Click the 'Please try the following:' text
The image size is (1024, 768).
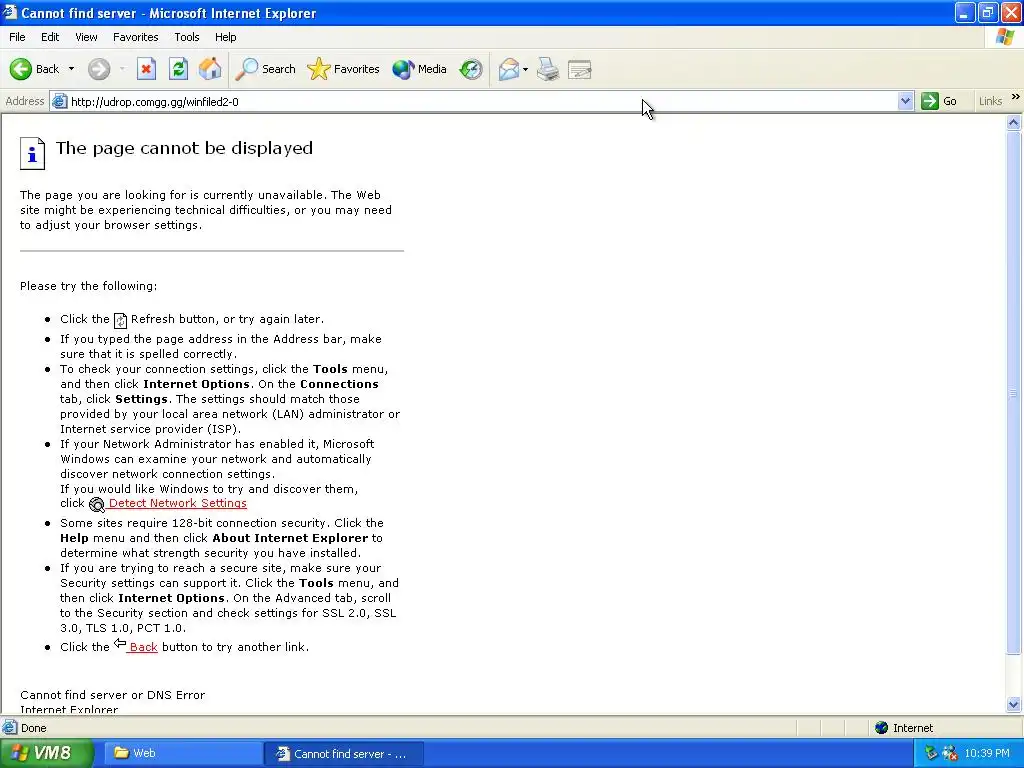pos(88,286)
